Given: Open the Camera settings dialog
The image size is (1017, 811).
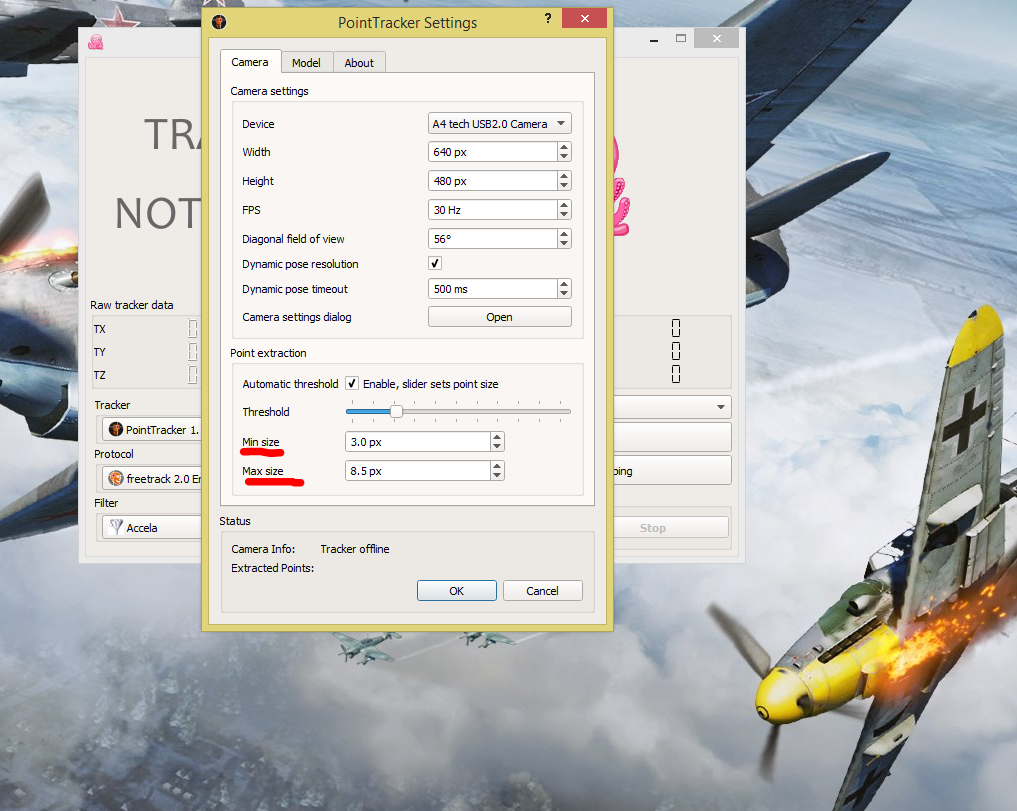Looking at the screenshot, I should 499,317.
